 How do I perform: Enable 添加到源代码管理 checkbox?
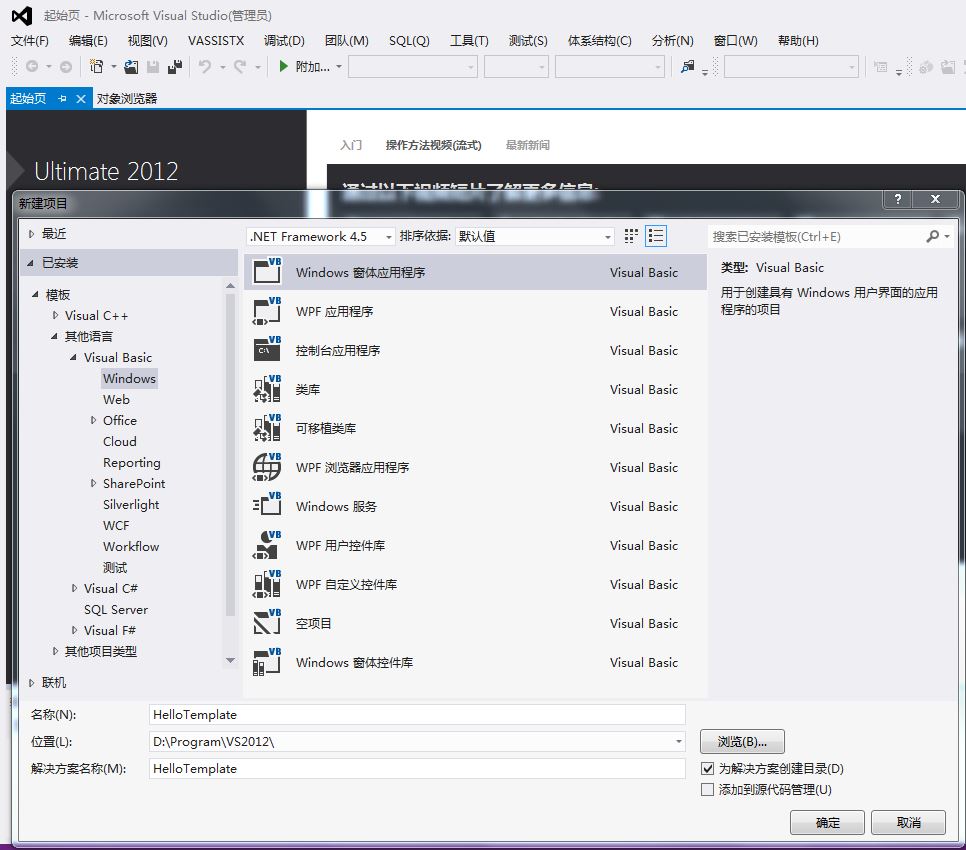coord(707,789)
